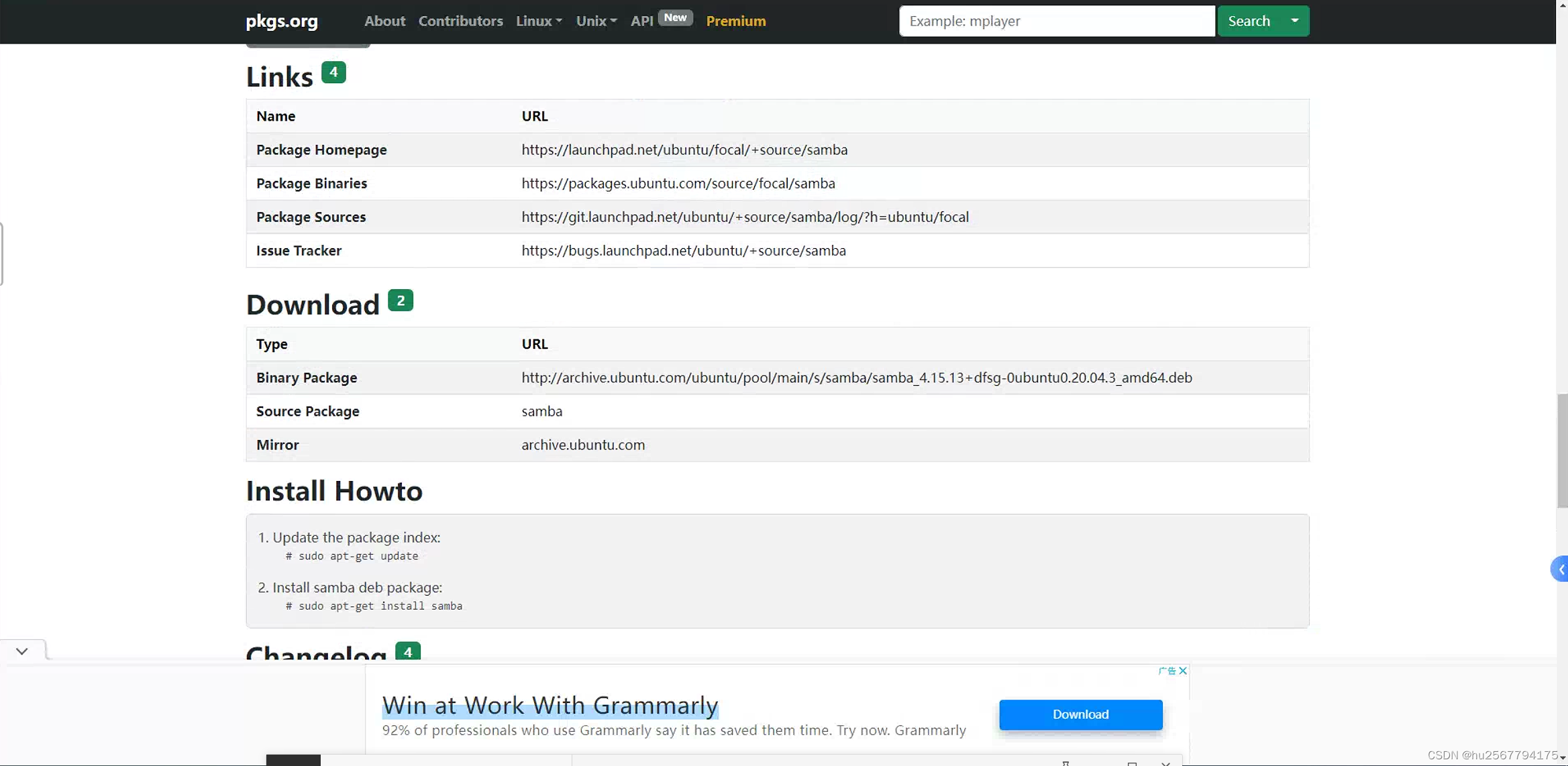Viewport: 1568px width, 766px height.
Task: Expand the Linux dropdown menu
Action: pos(539,21)
